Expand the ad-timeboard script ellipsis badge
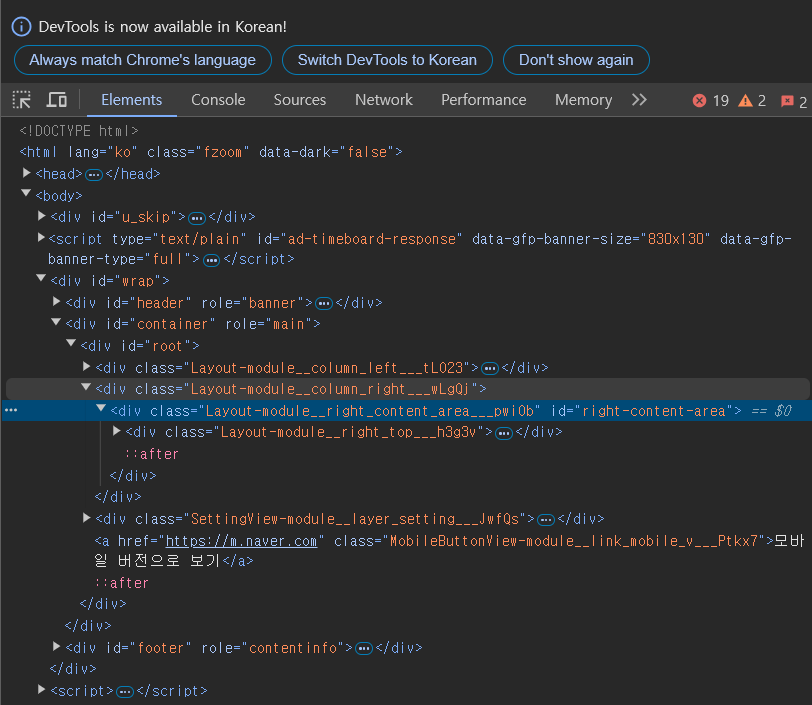The image size is (812, 705). [x=211, y=260]
